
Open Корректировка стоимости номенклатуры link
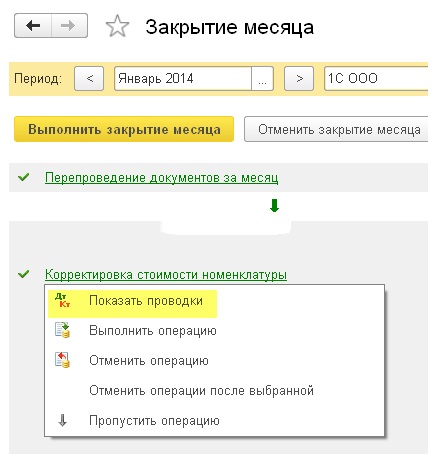tap(166, 275)
